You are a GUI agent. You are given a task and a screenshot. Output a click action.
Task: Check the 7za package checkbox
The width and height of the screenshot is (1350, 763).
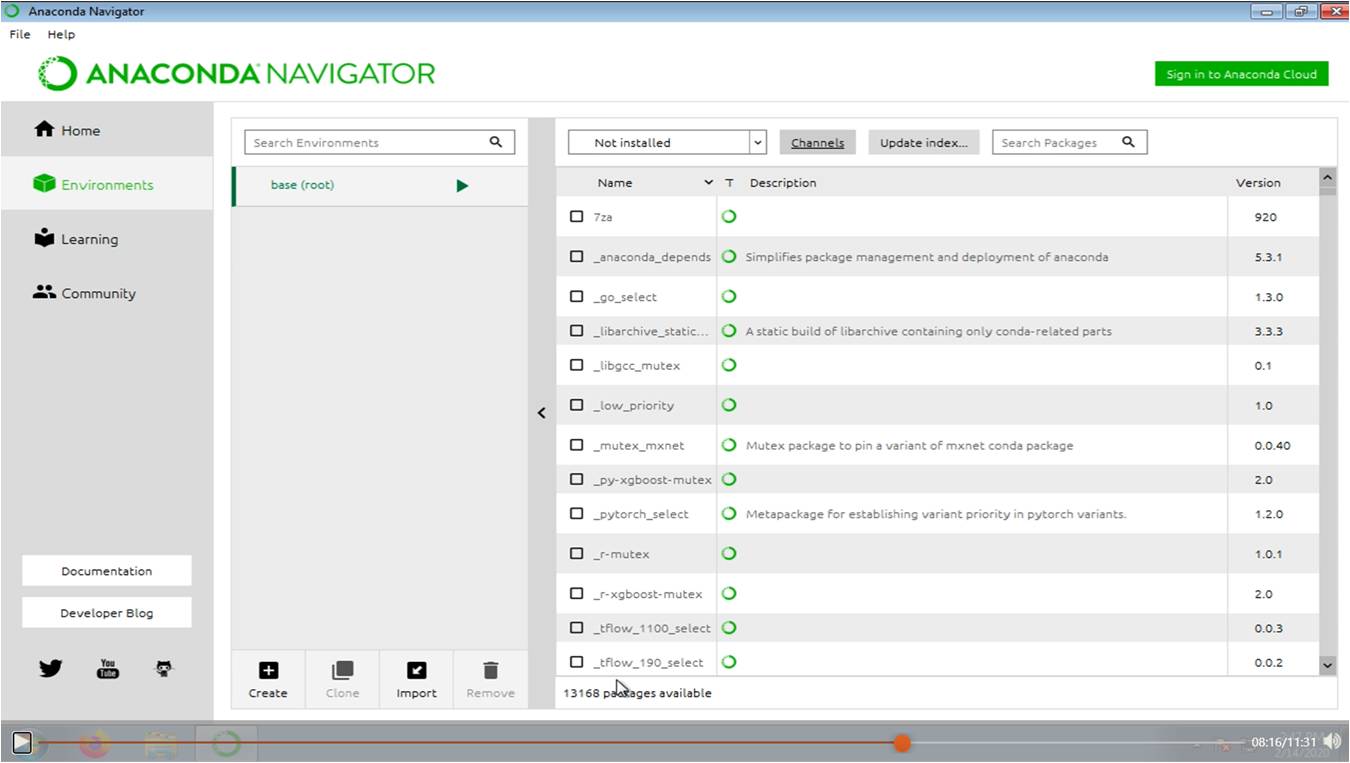point(576,216)
